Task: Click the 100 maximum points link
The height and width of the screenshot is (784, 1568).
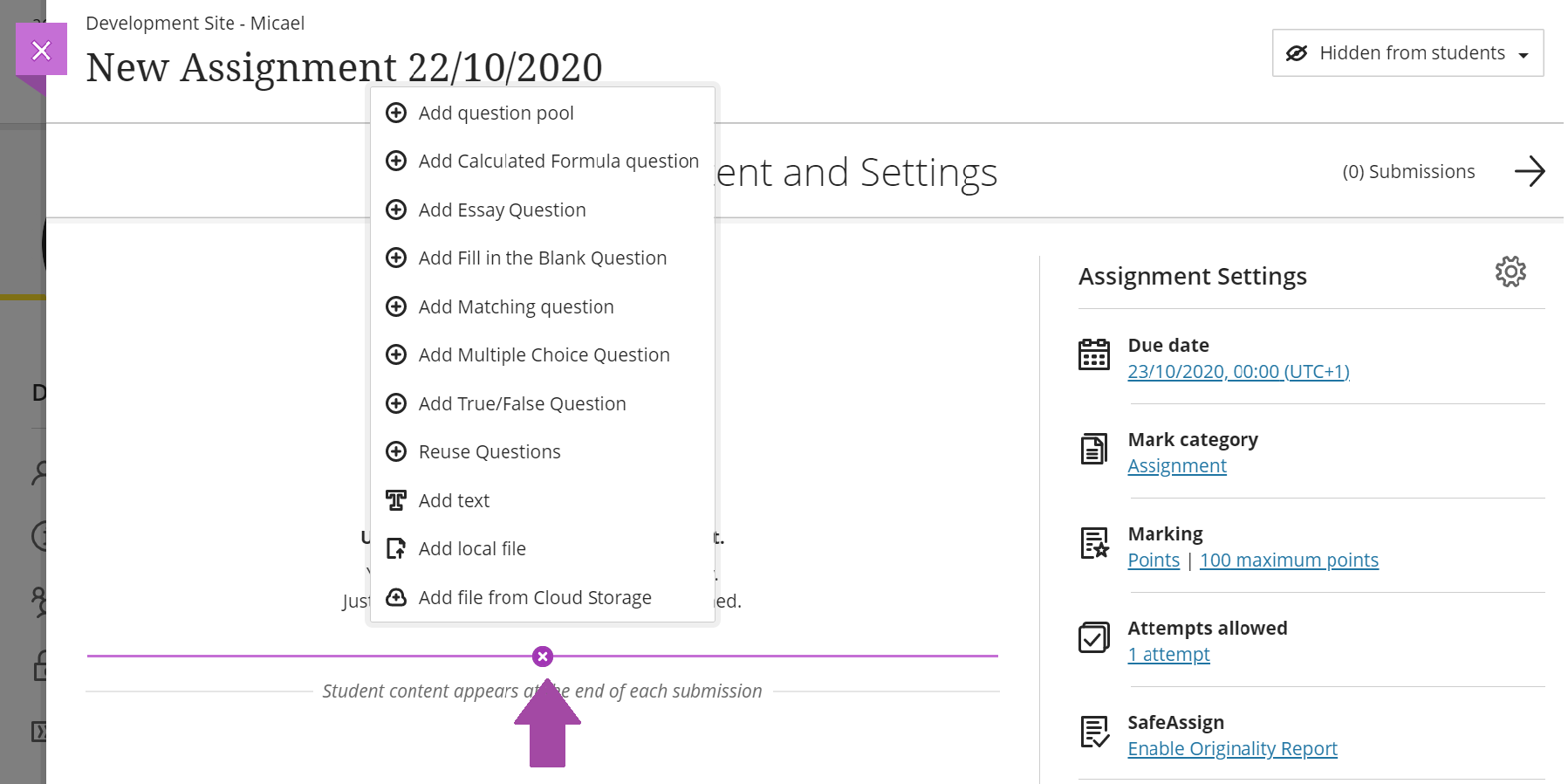Action: (1288, 560)
